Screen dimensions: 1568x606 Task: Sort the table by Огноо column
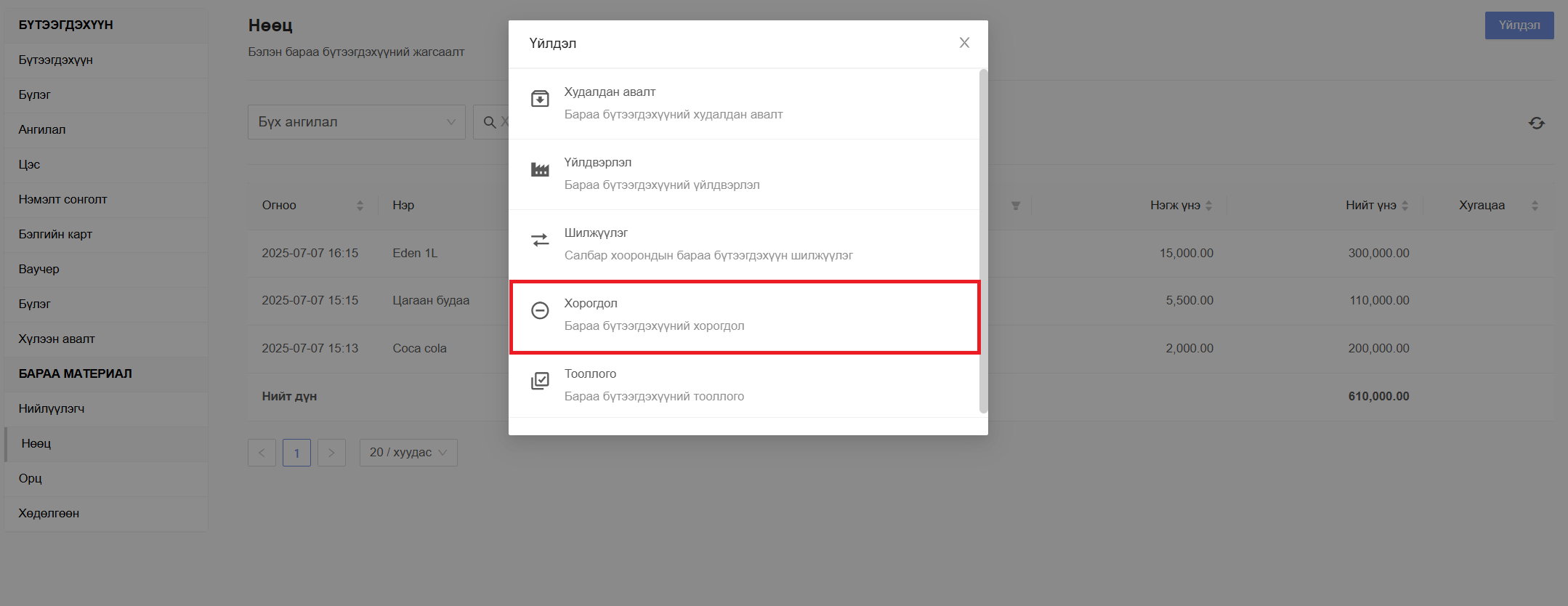click(360, 206)
